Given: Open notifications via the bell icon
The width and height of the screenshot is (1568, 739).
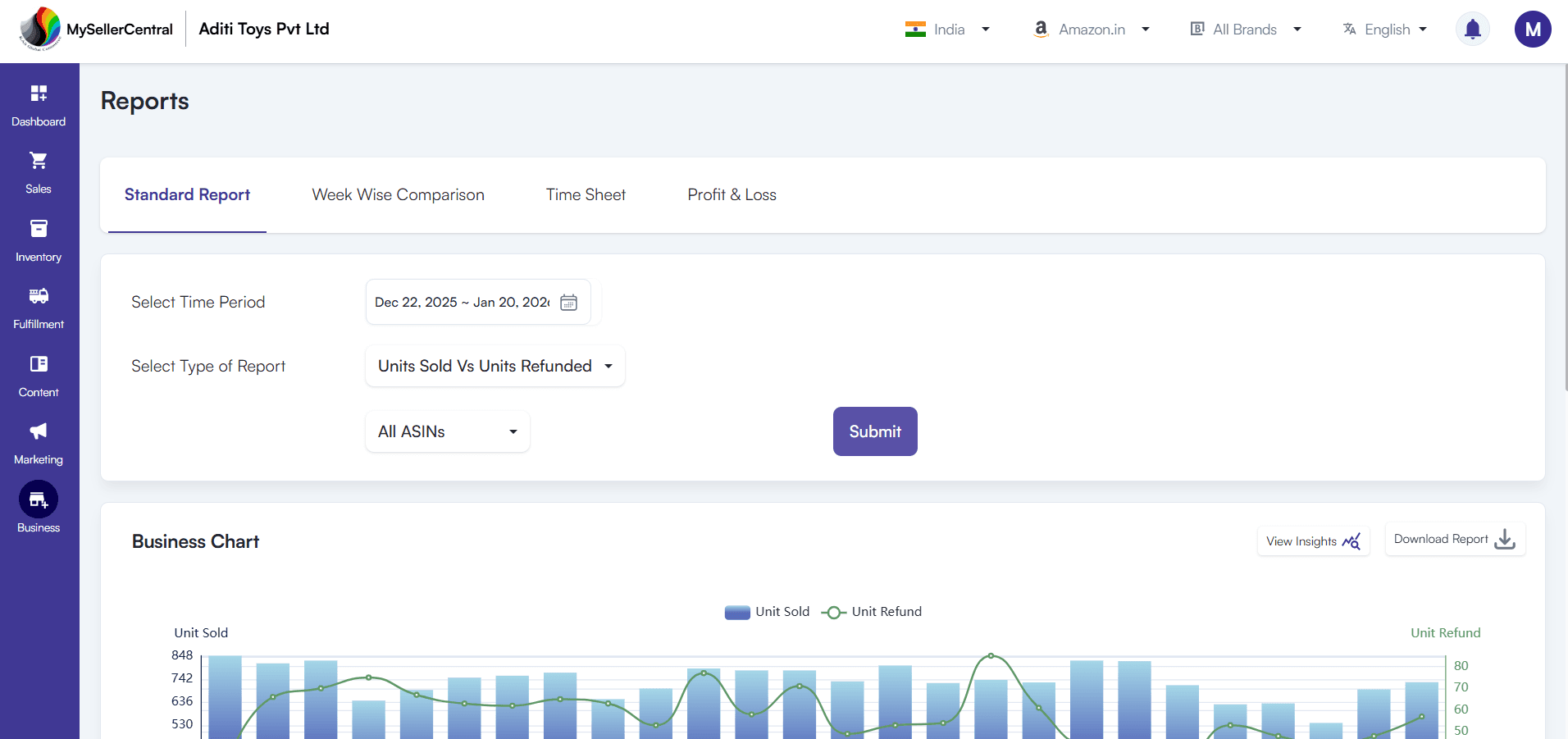Looking at the screenshot, I should pos(1472,29).
